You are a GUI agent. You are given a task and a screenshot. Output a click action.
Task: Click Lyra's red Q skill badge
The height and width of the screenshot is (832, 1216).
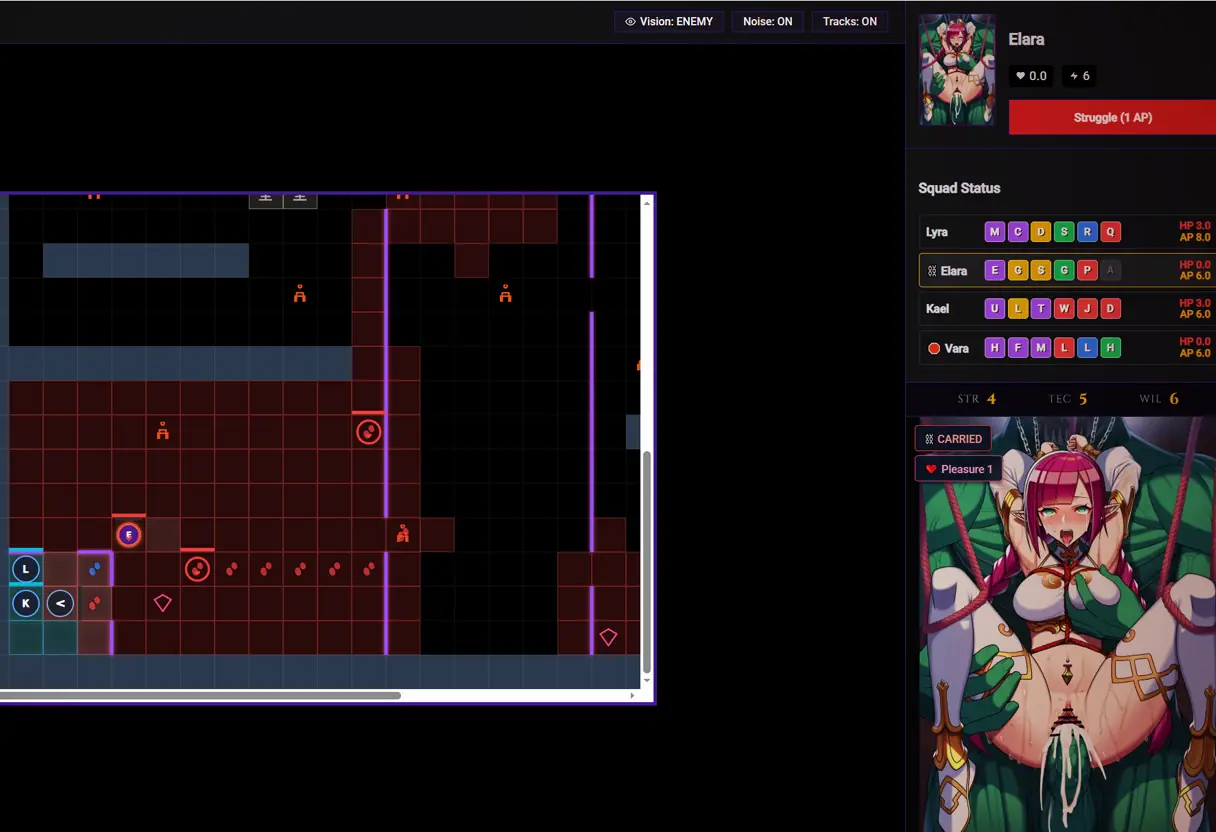click(x=1110, y=232)
